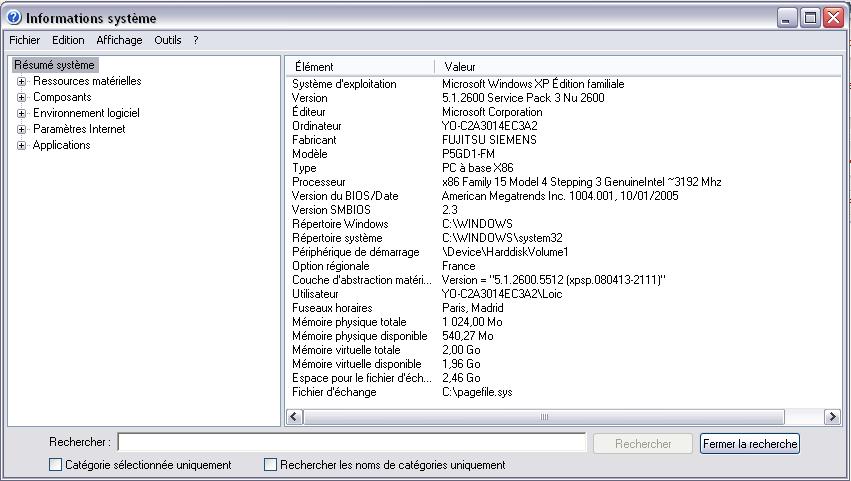Maximize the Informations système window

[x=810, y=18]
